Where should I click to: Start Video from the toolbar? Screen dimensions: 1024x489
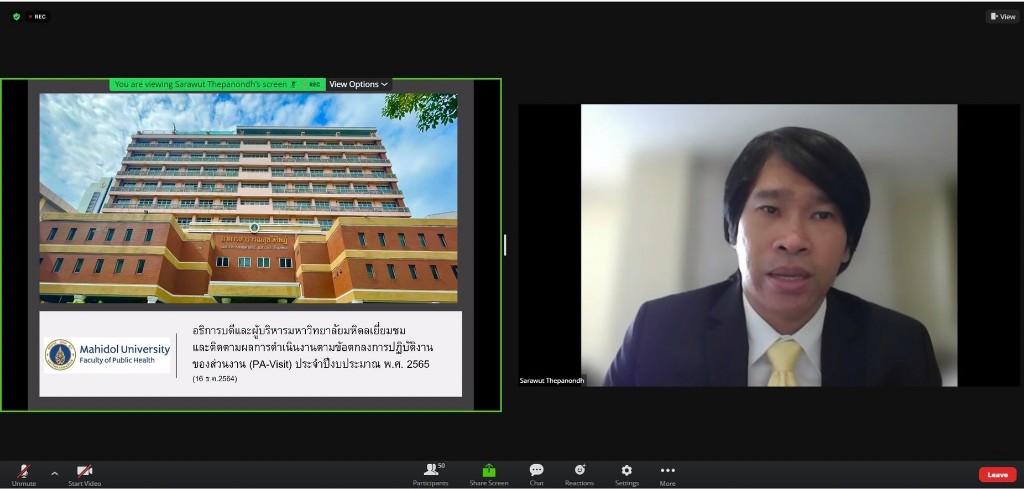coord(85,472)
